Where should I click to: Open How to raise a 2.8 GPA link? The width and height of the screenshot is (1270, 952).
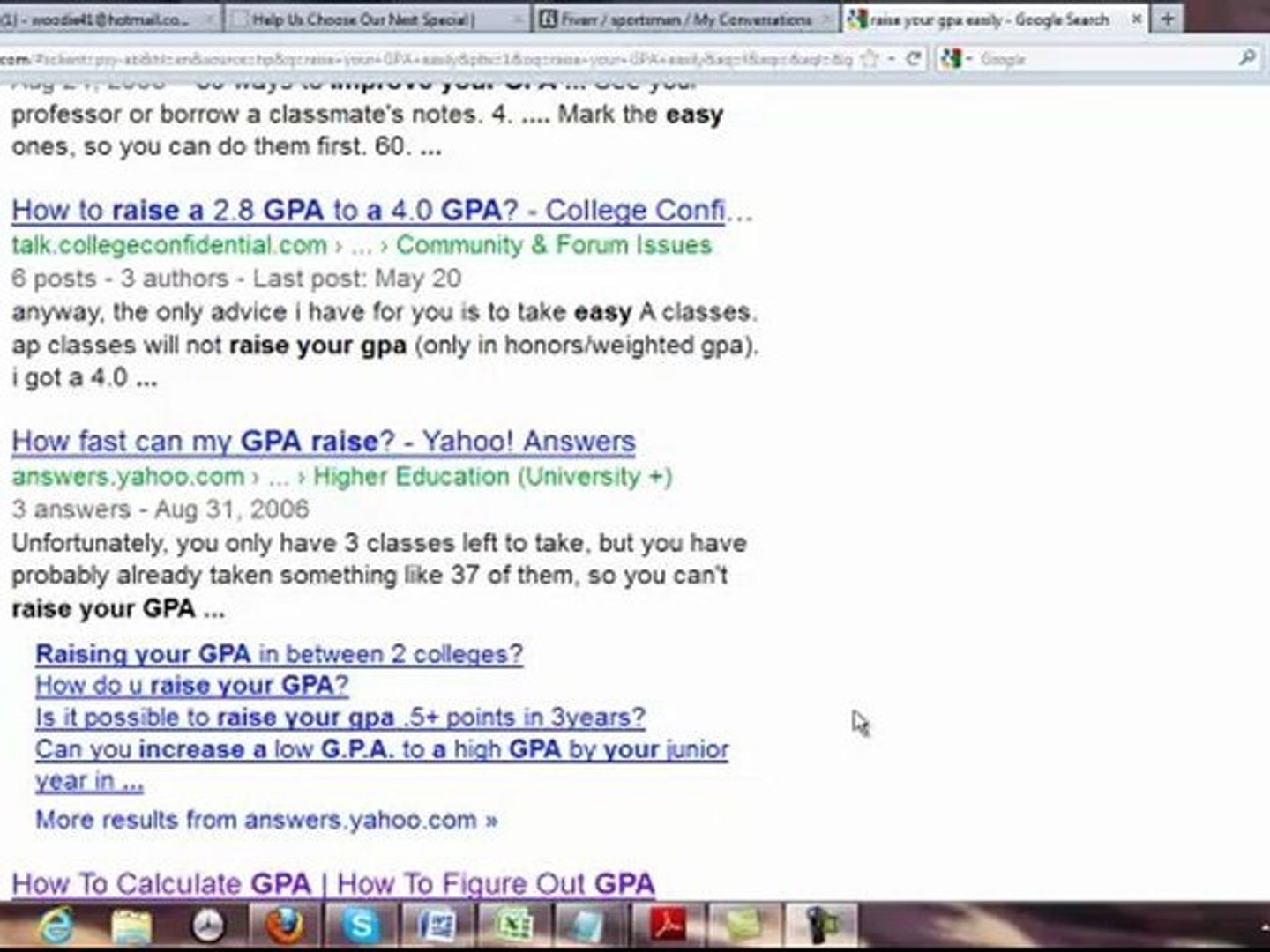(x=383, y=211)
